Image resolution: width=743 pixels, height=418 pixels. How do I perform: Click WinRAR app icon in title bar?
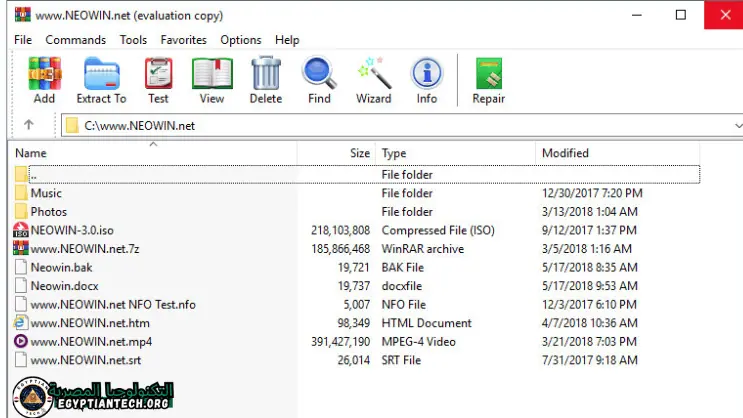[x=22, y=15]
